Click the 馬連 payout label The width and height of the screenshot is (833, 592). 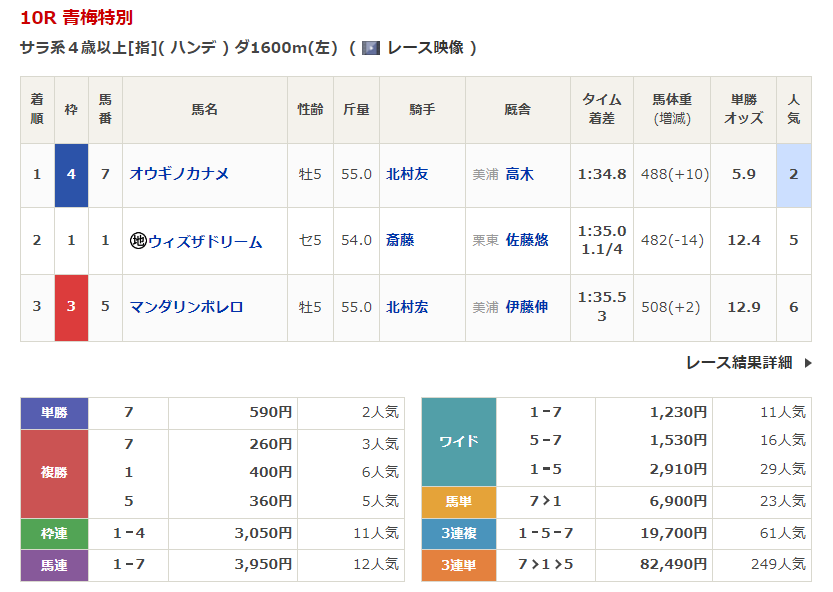[54, 565]
